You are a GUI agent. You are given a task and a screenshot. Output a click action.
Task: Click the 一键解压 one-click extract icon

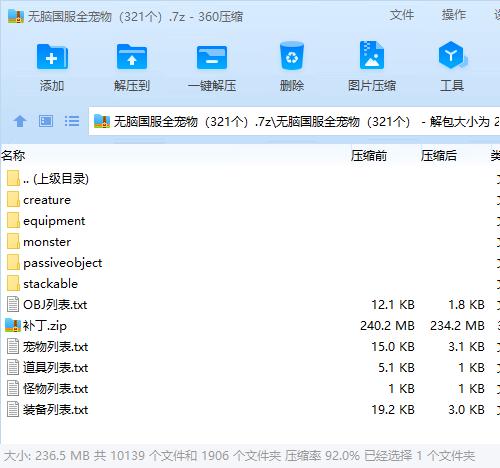[x=212, y=57]
